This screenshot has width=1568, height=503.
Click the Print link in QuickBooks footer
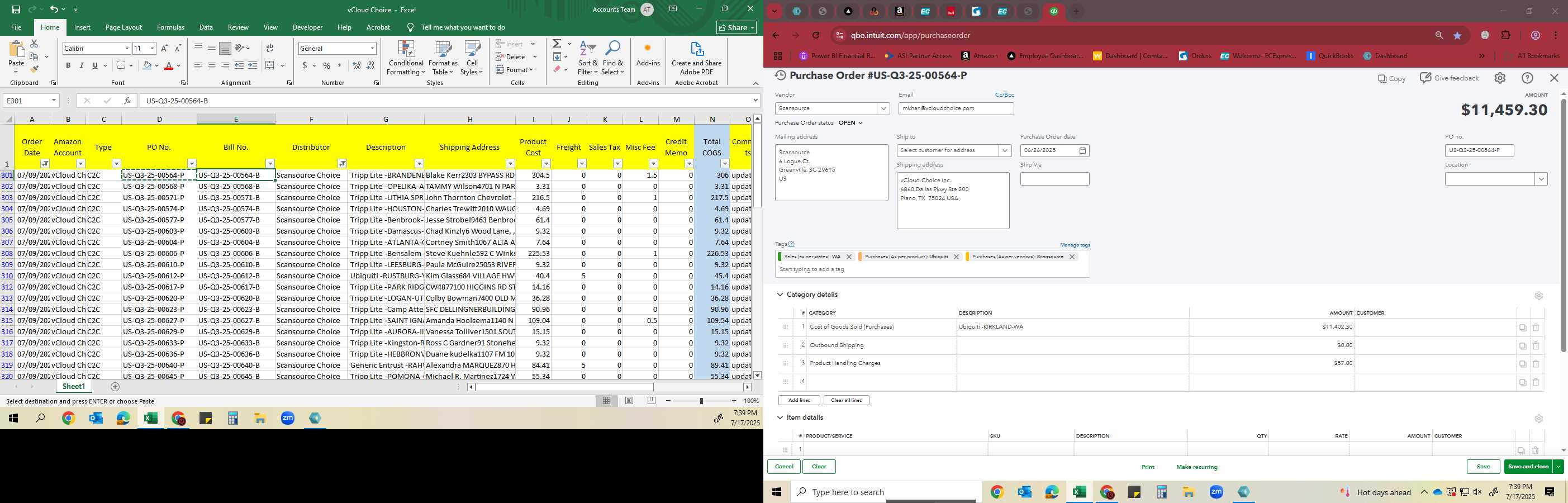[1147, 467]
